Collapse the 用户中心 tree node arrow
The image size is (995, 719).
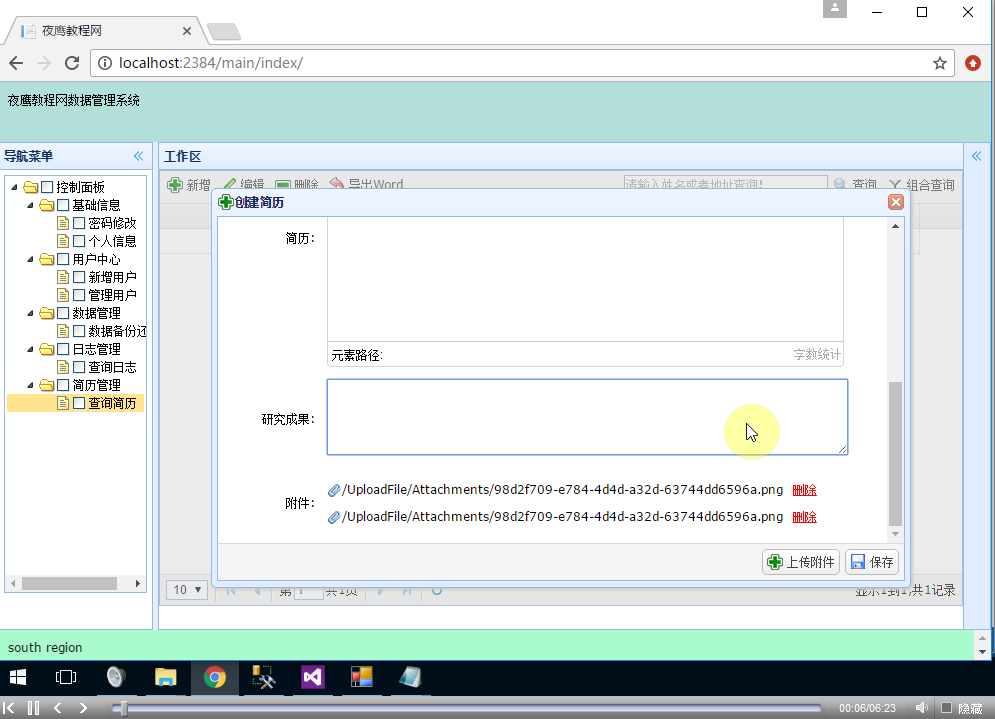pos(30,259)
